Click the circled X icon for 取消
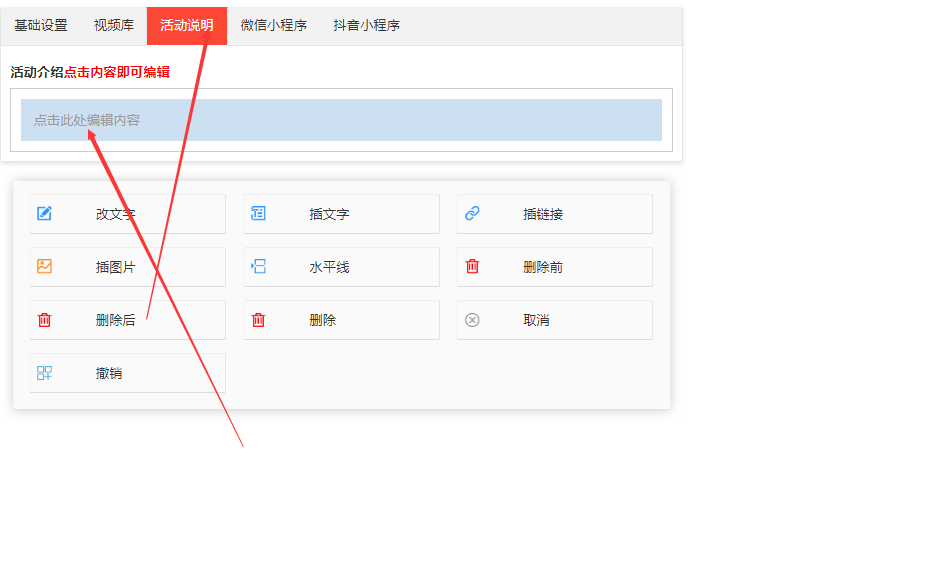The height and width of the screenshot is (562, 948). click(x=472, y=320)
